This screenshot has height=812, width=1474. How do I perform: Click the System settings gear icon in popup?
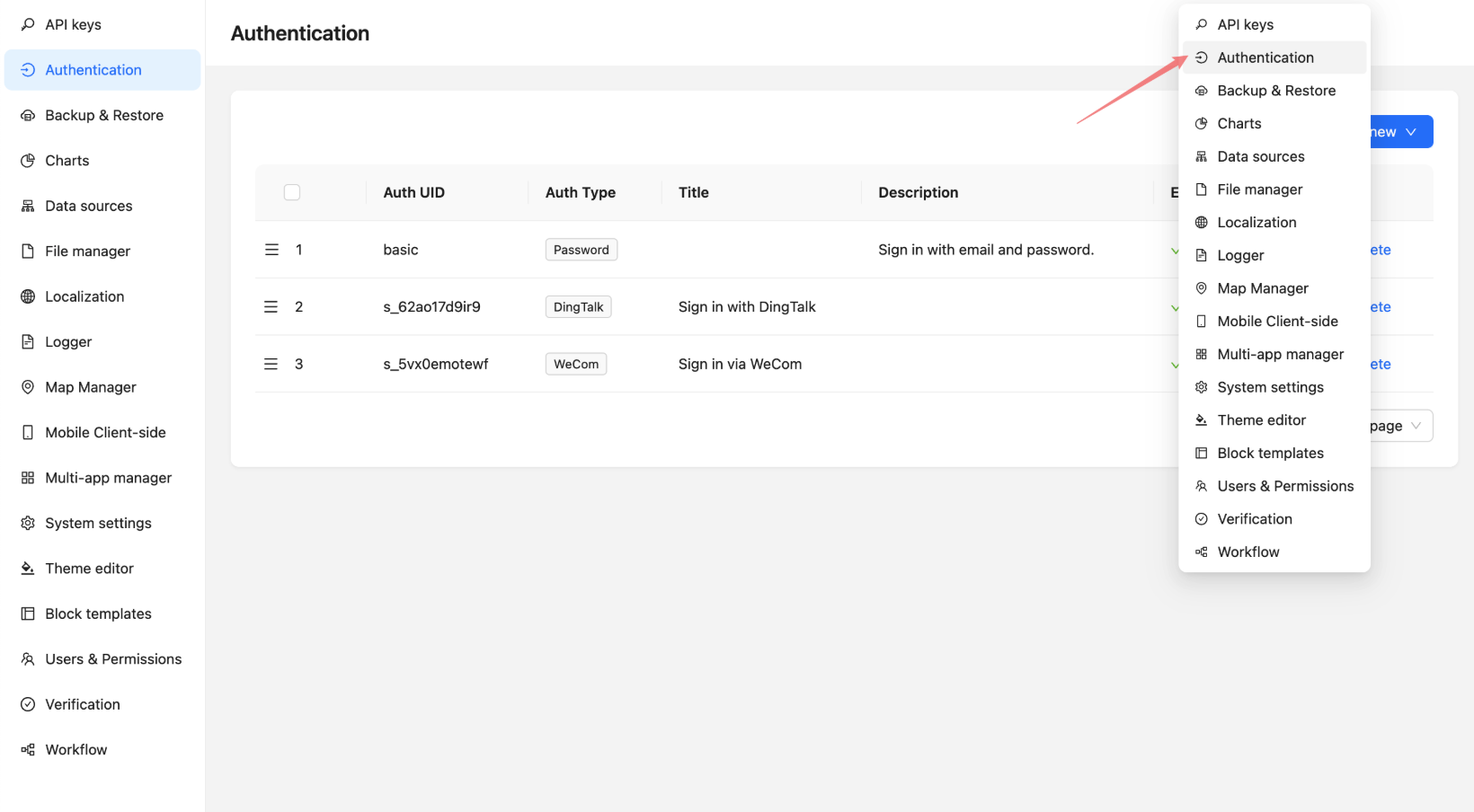(1201, 387)
